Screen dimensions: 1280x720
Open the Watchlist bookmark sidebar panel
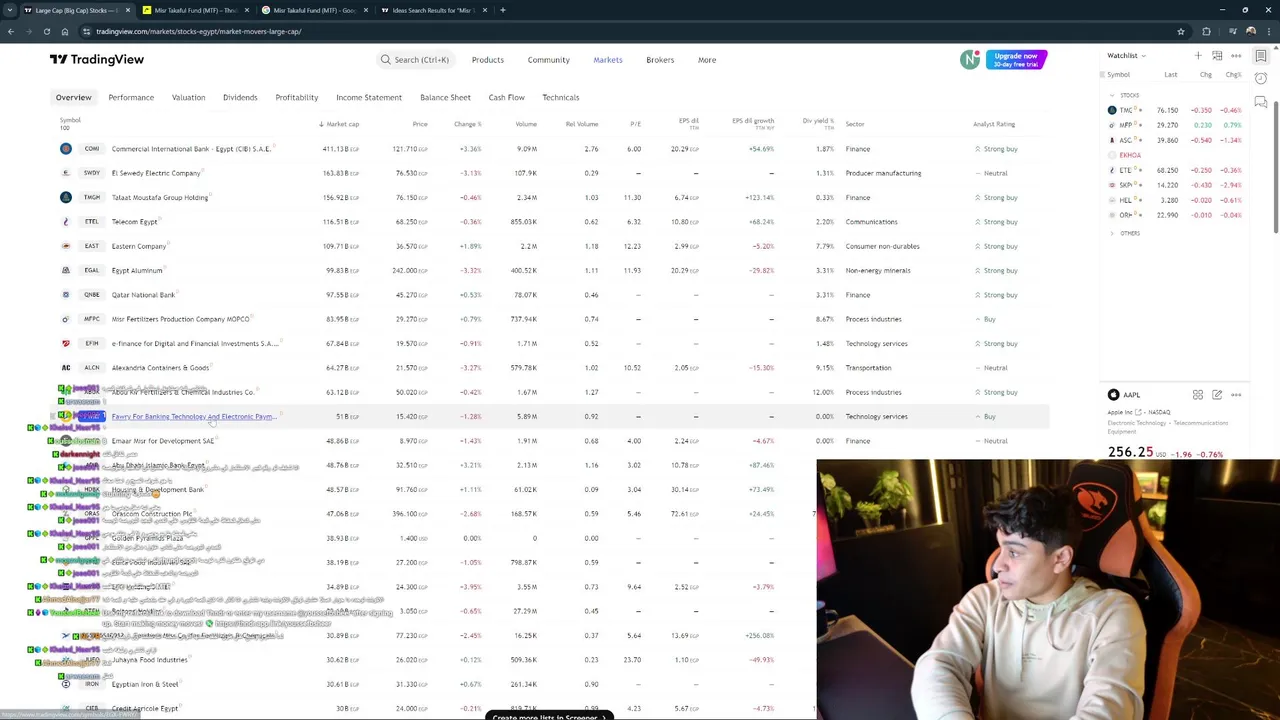[x=1262, y=56]
